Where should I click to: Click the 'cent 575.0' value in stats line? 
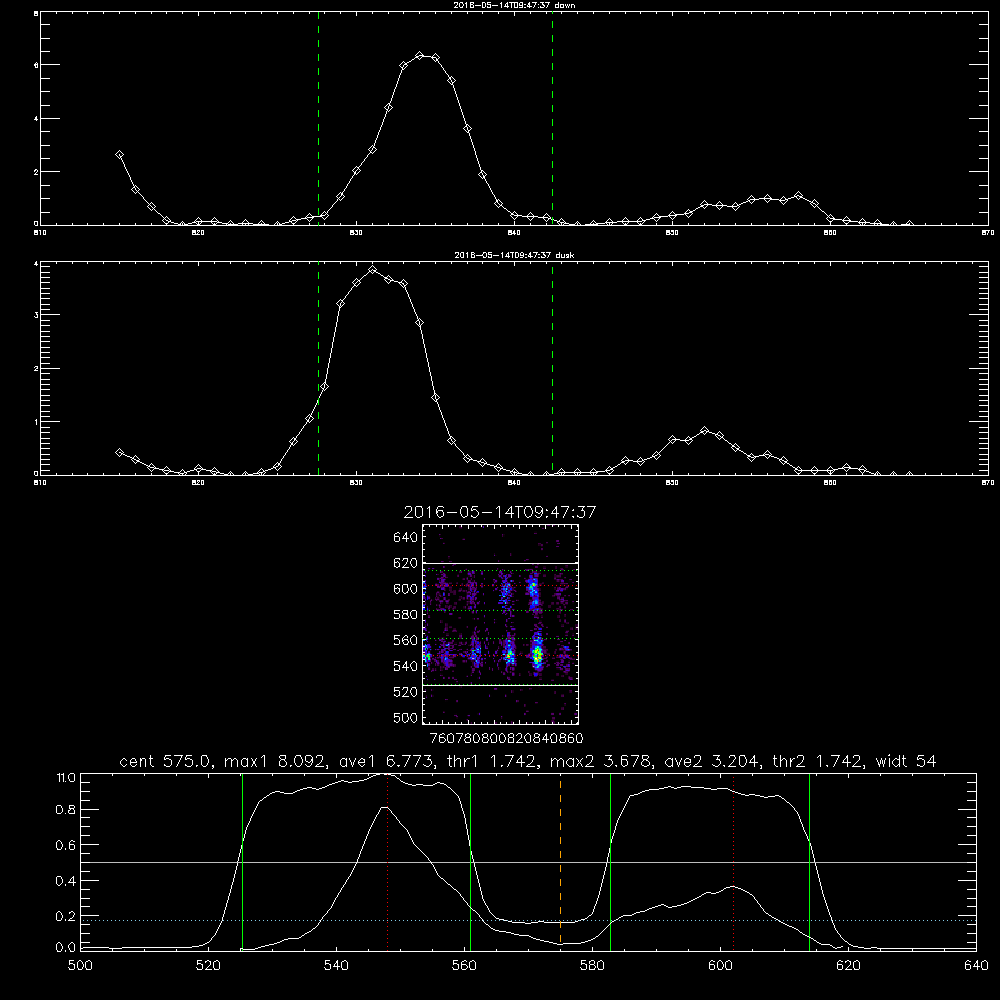click(165, 761)
